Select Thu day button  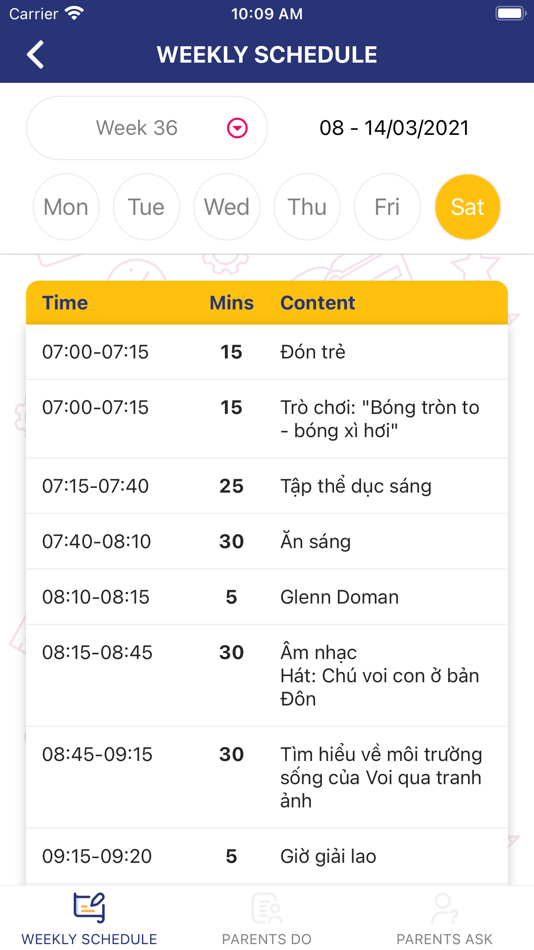click(307, 207)
